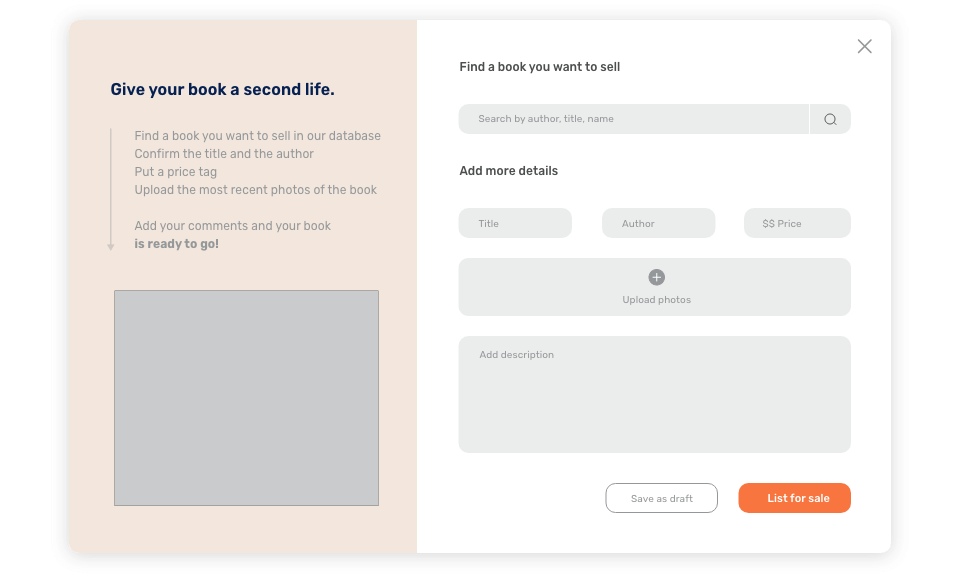Screen dimensions: 960x581
Task: Select the $$ Price field
Action: (x=797, y=223)
